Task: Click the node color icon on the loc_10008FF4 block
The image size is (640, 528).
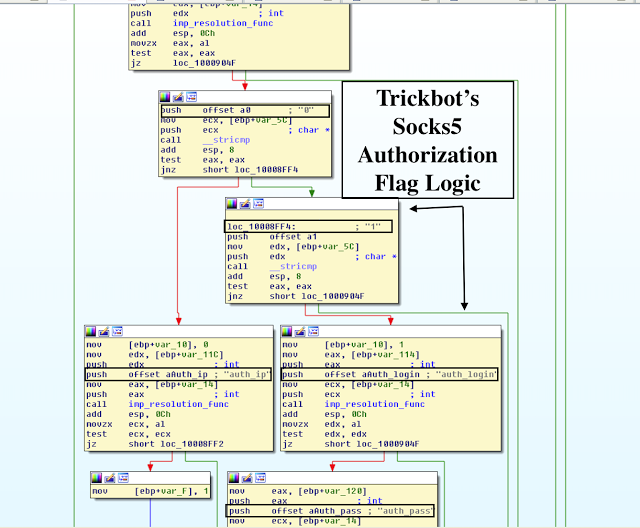Action: coord(233,203)
